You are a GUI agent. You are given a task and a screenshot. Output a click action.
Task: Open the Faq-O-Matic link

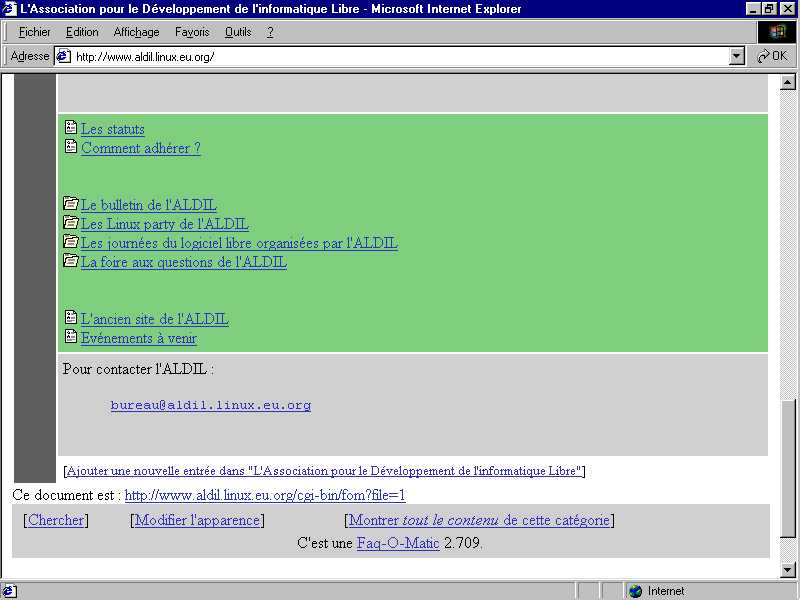(x=398, y=544)
